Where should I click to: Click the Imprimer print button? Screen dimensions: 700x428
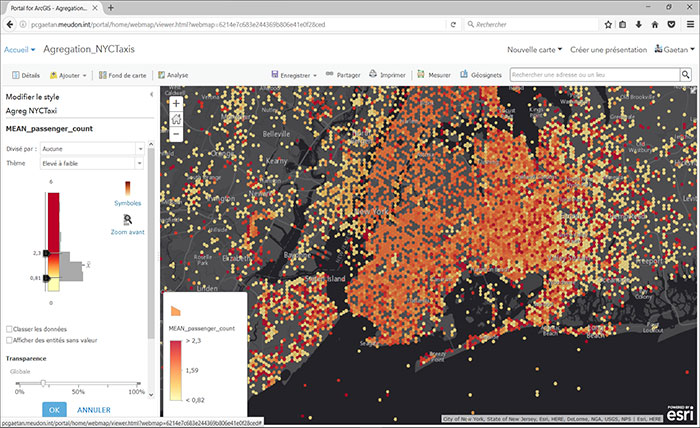pyautogui.click(x=388, y=75)
